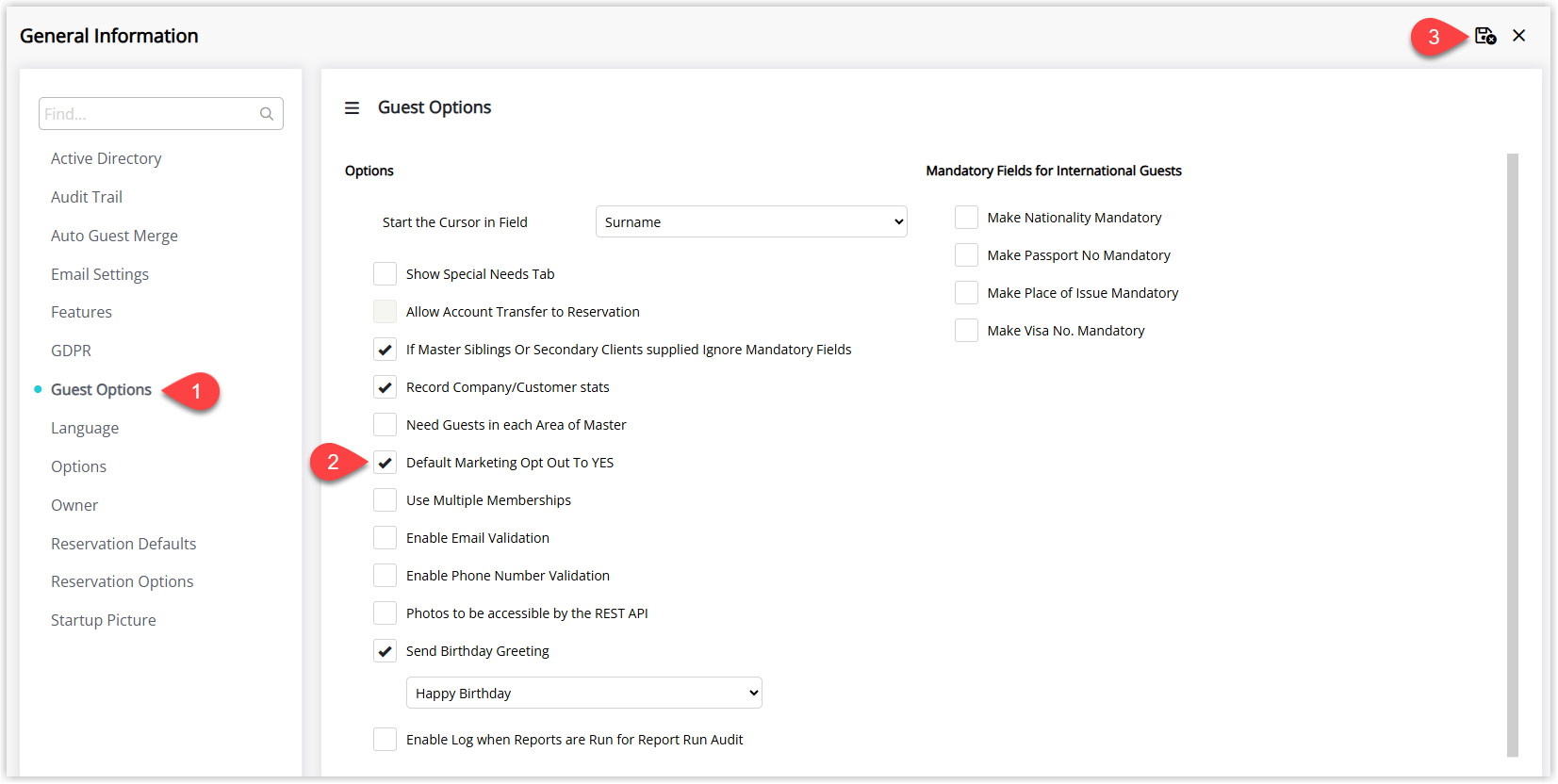Check Enable Phone Number Validation
The height and width of the screenshot is (784, 1558).
tap(385, 576)
